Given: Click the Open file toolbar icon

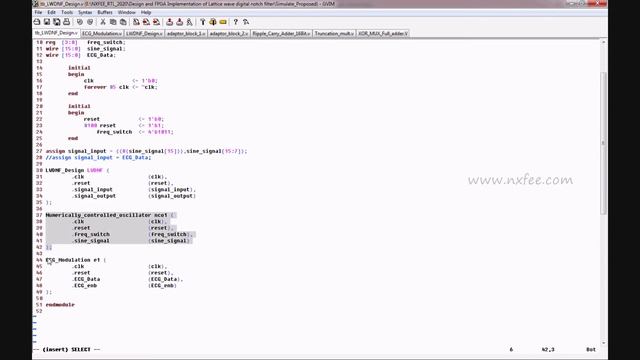Looking at the screenshot, I should tap(37, 22).
